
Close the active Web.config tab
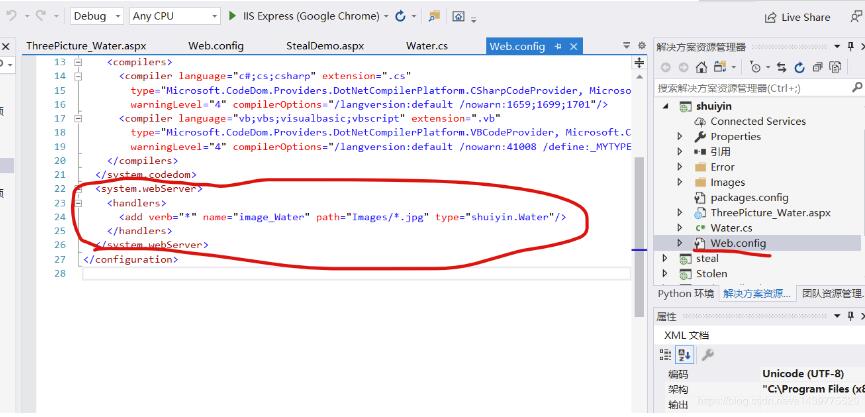[x=574, y=46]
